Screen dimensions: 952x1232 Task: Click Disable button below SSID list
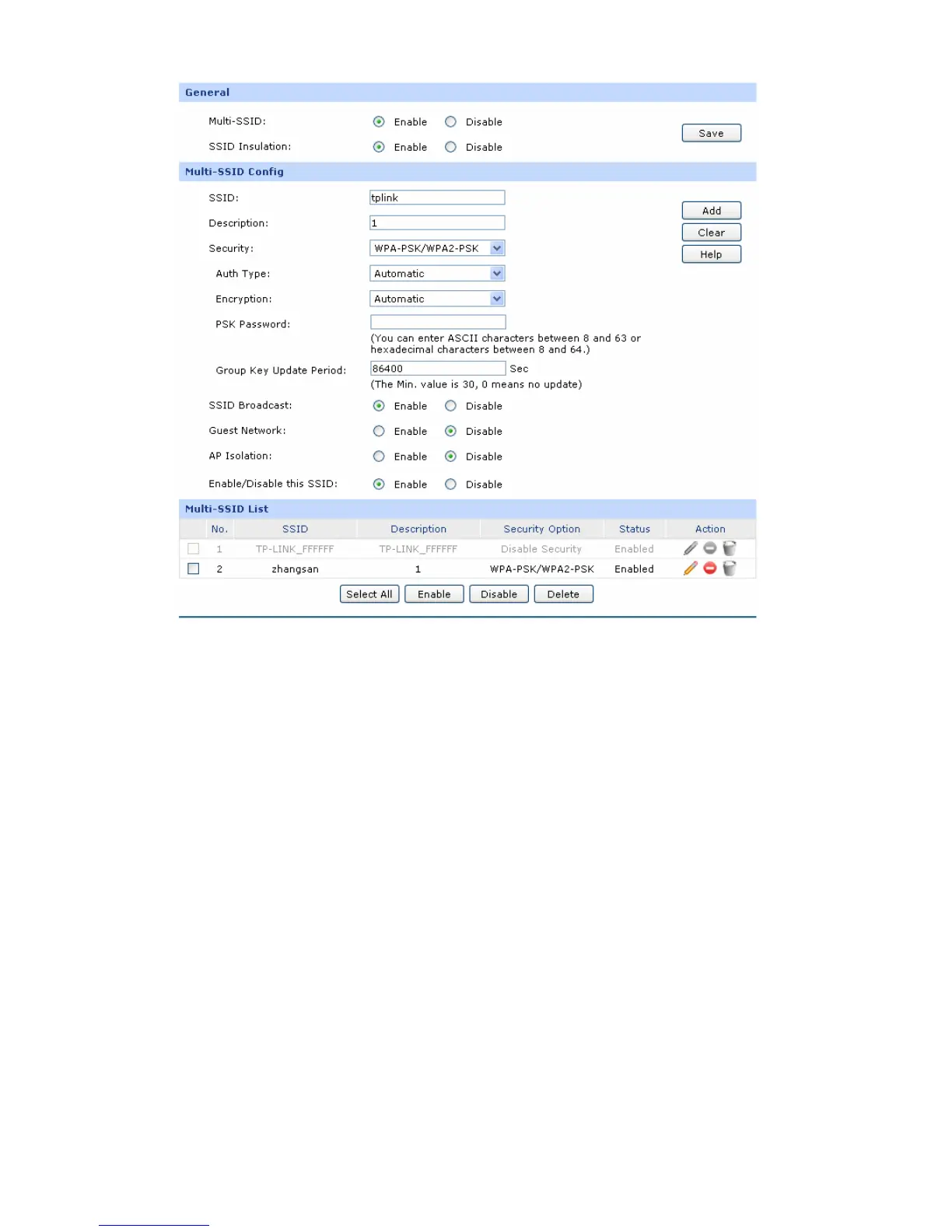click(499, 594)
